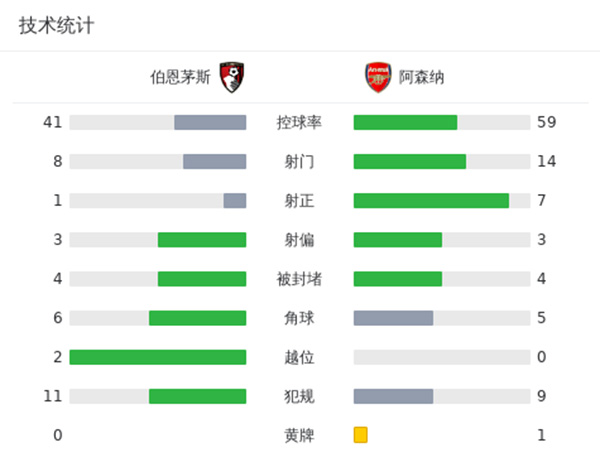Select the 技术统计 heading tab
The height and width of the screenshot is (462, 600).
pos(56,26)
